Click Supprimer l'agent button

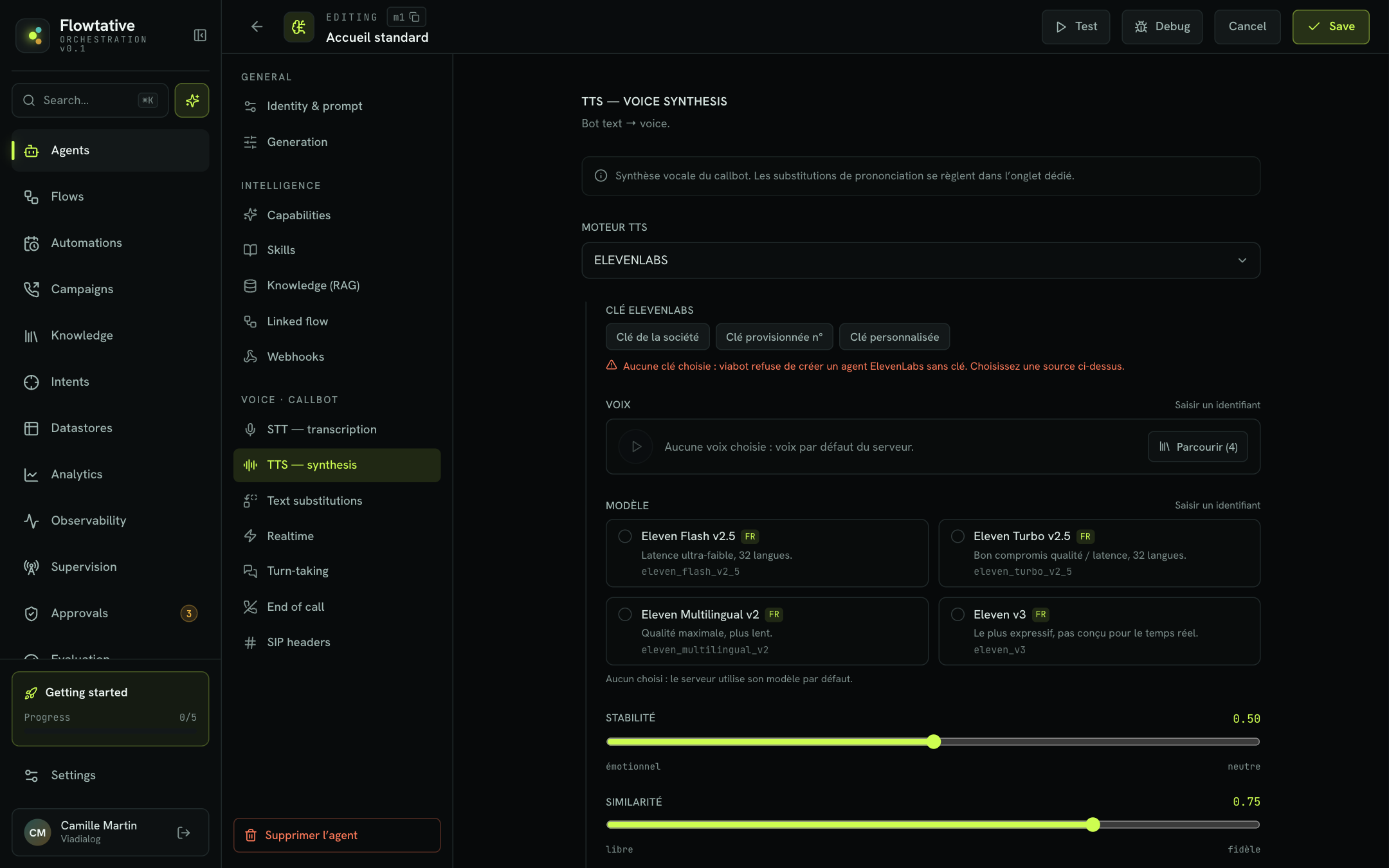tap(337, 835)
